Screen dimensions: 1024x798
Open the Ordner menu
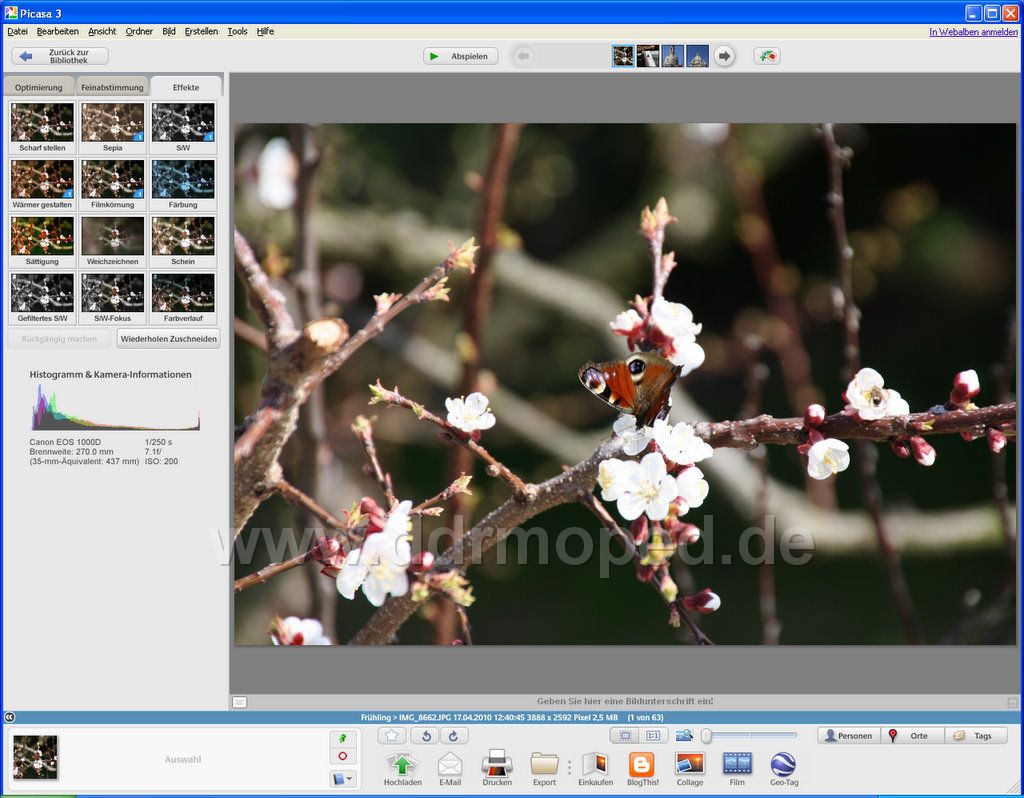click(x=139, y=31)
